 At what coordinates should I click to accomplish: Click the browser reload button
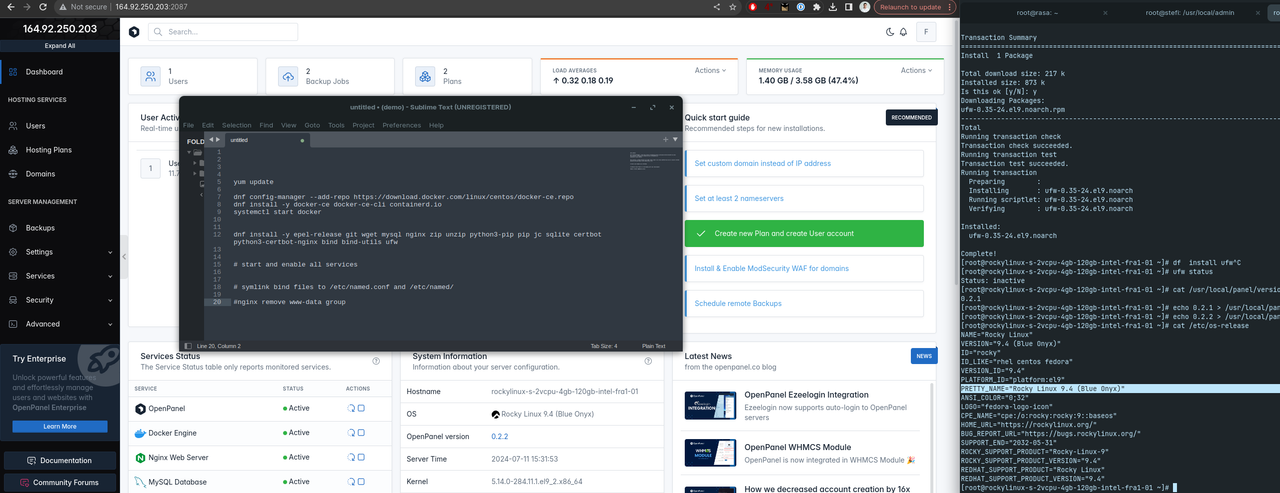click(45, 7)
